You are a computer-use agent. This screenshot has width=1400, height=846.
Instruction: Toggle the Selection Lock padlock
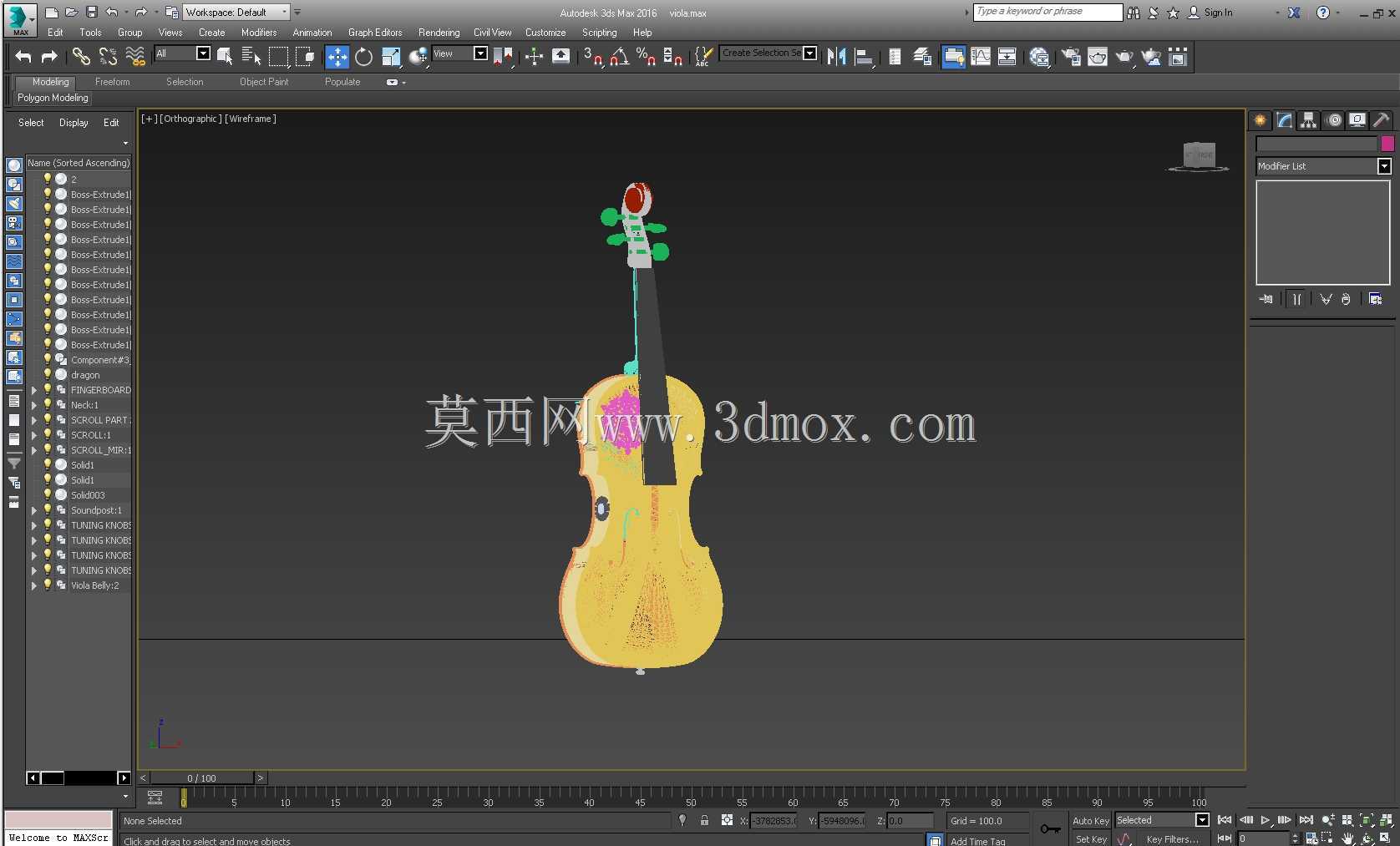pos(704,820)
